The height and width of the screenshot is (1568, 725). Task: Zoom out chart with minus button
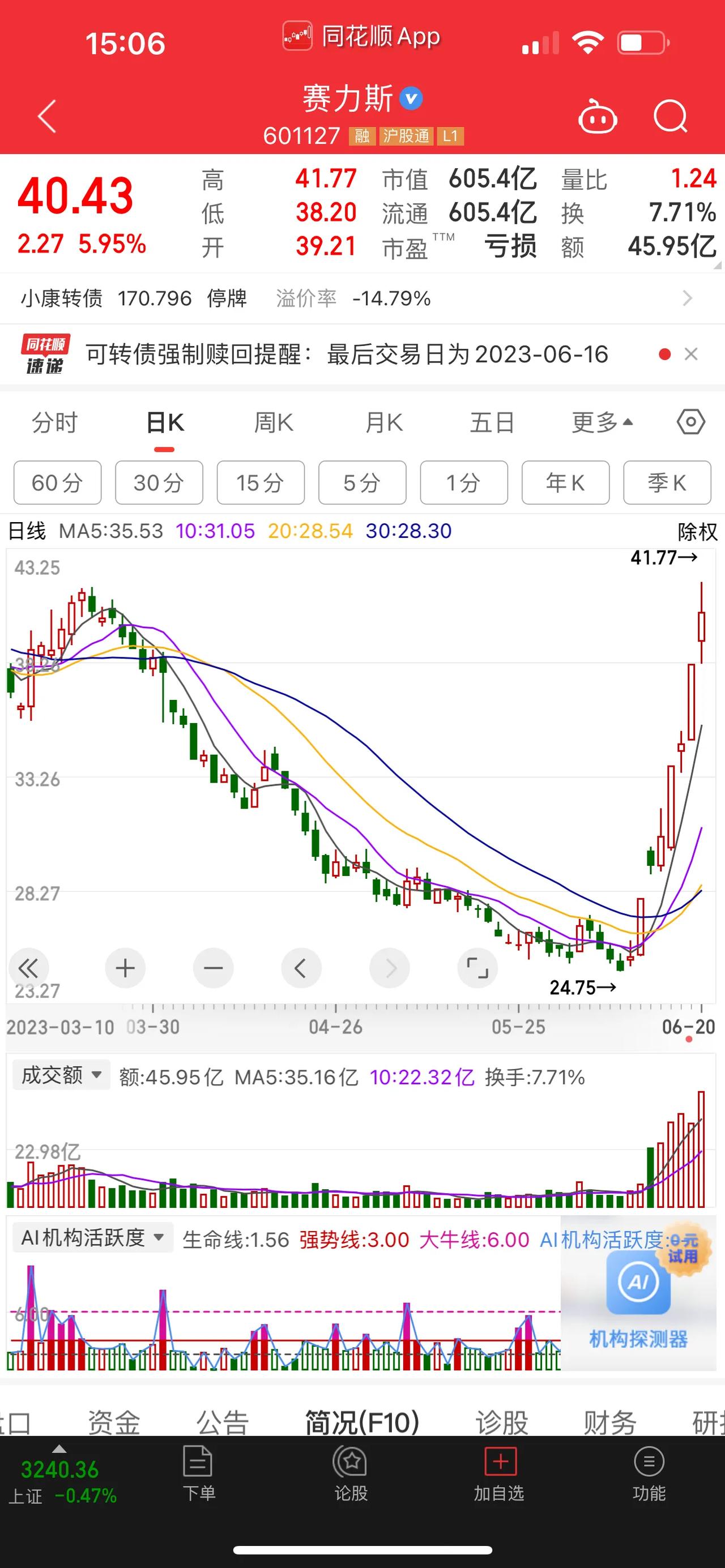(213, 968)
